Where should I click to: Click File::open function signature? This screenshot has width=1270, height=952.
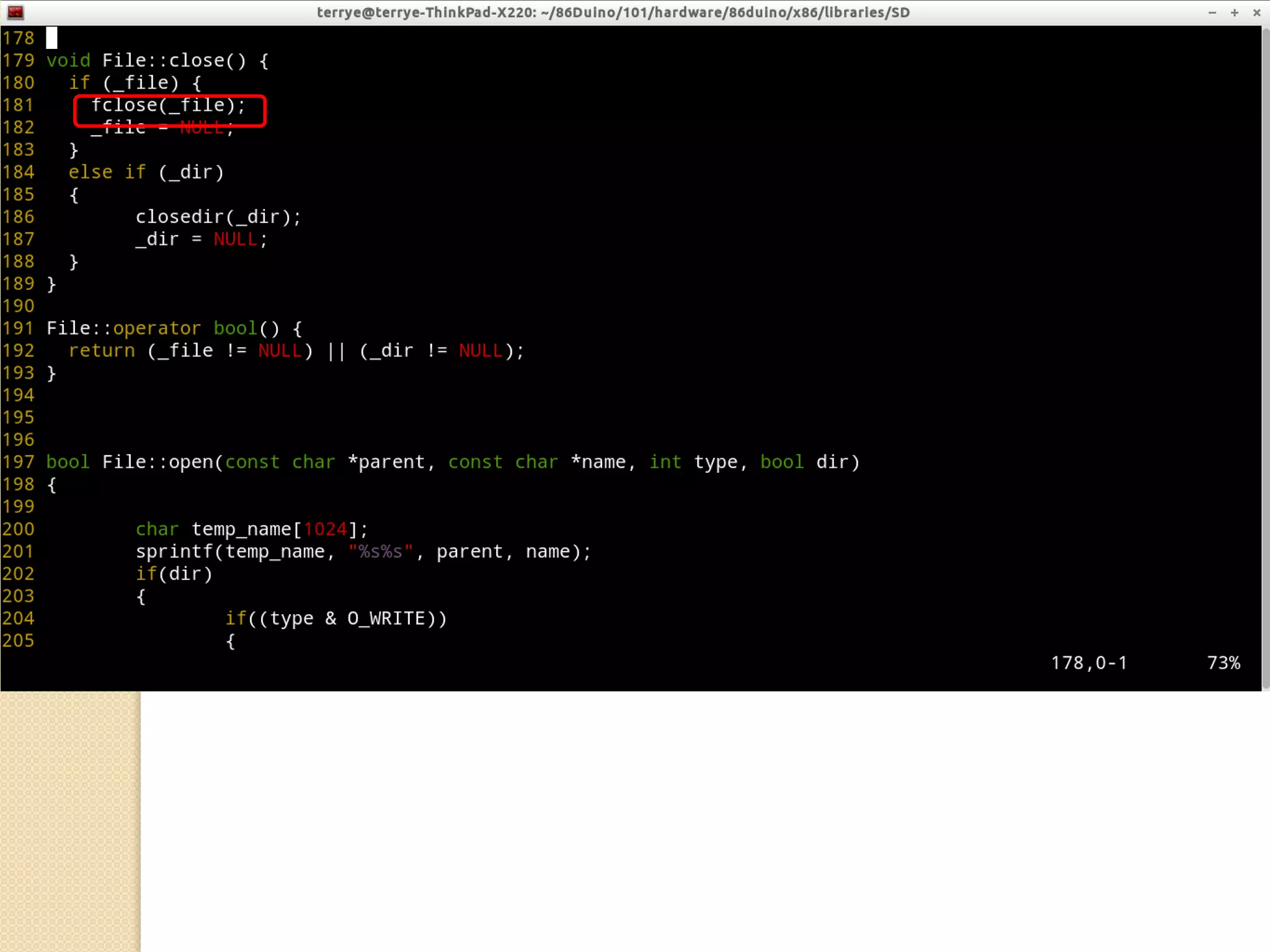[x=158, y=462]
